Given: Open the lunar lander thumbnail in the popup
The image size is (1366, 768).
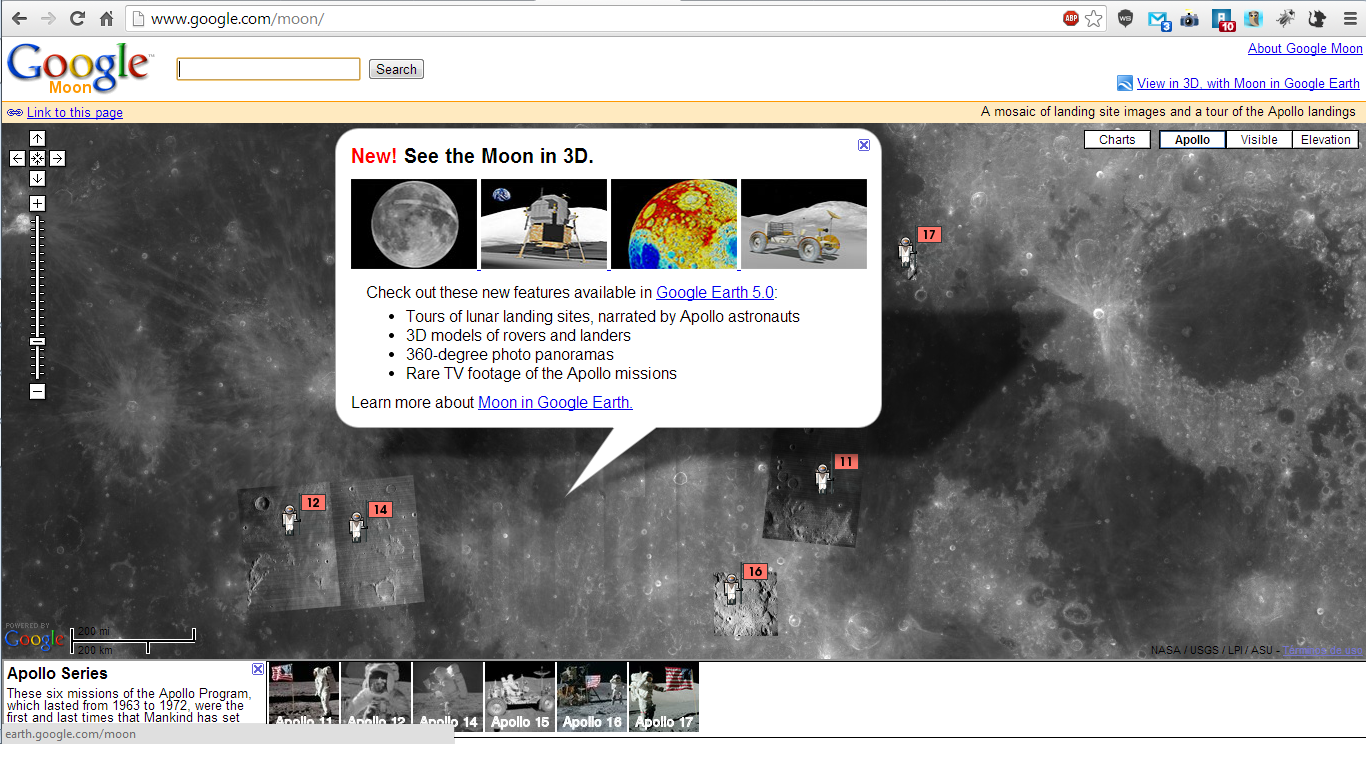Looking at the screenshot, I should point(544,224).
